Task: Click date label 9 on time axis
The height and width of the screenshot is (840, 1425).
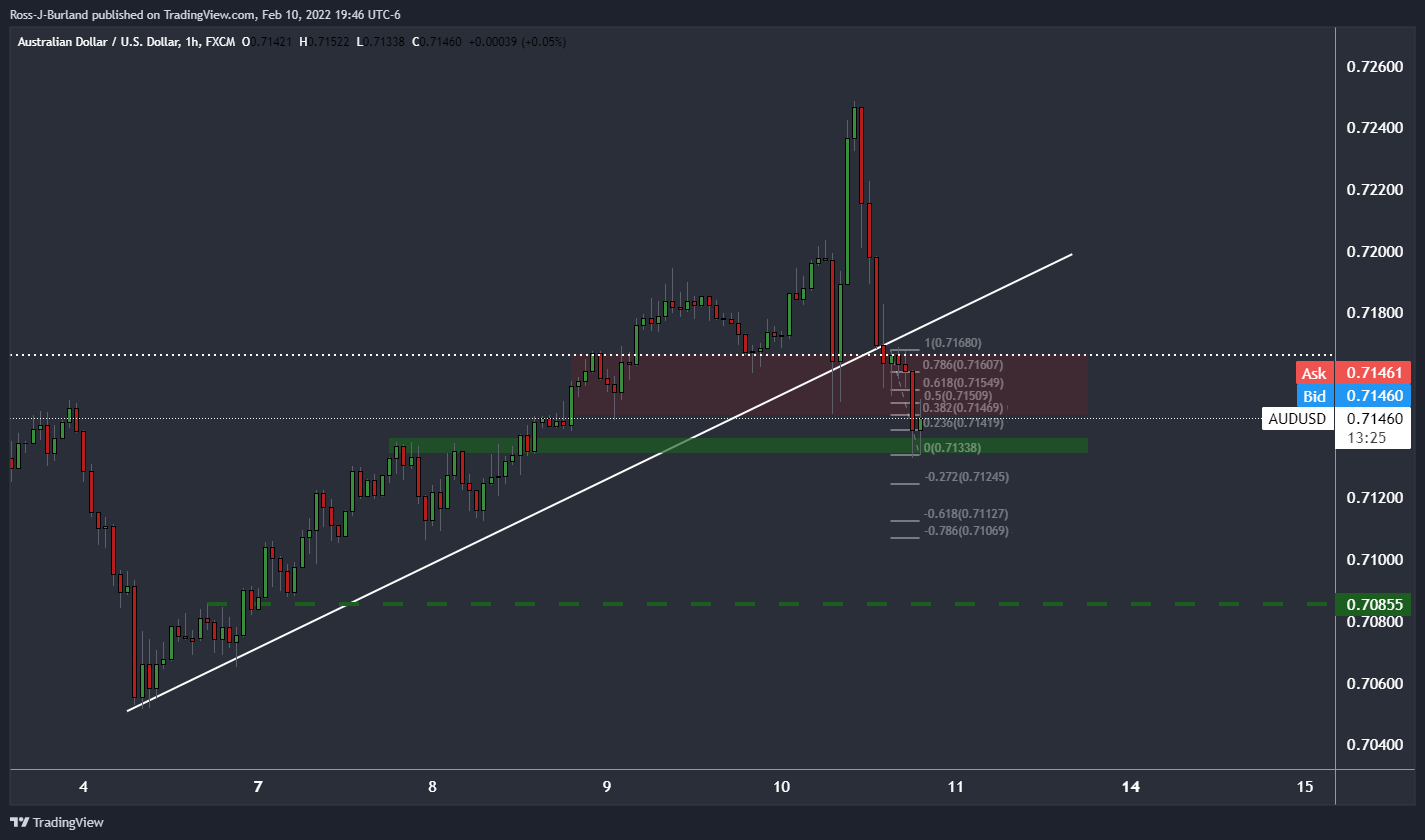Action: coord(608,787)
